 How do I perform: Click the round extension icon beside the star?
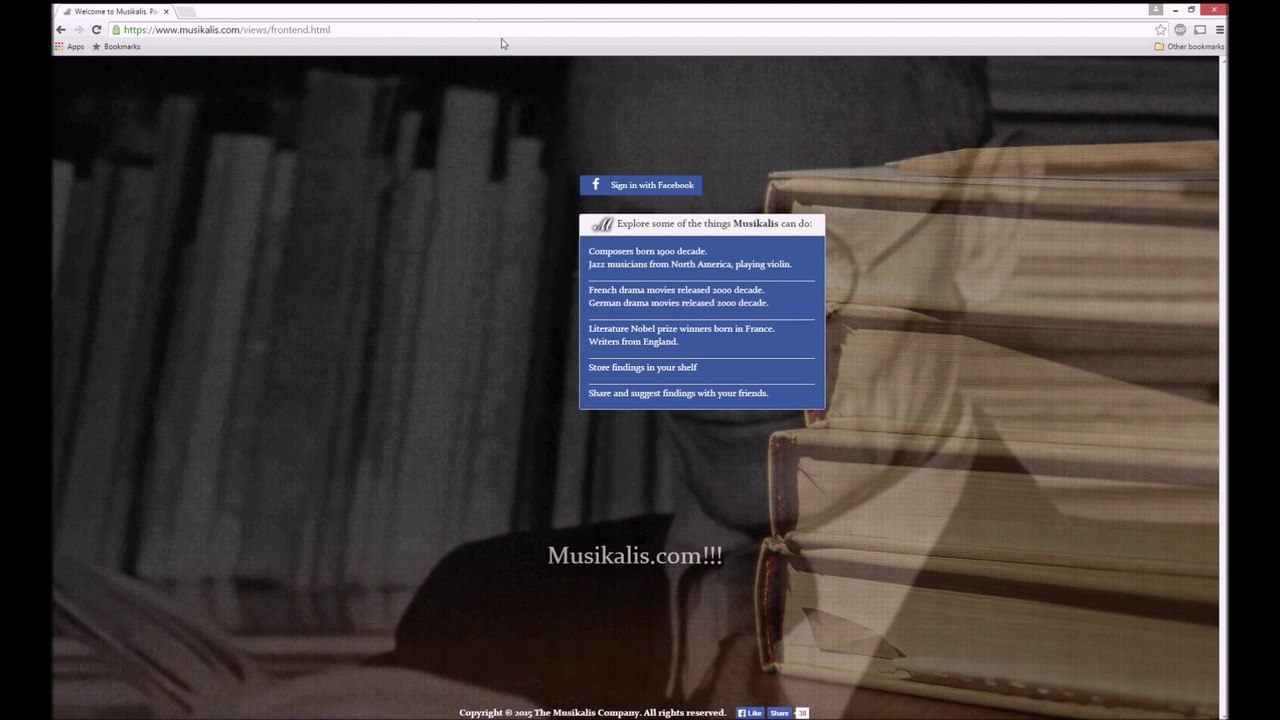click(1180, 30)
